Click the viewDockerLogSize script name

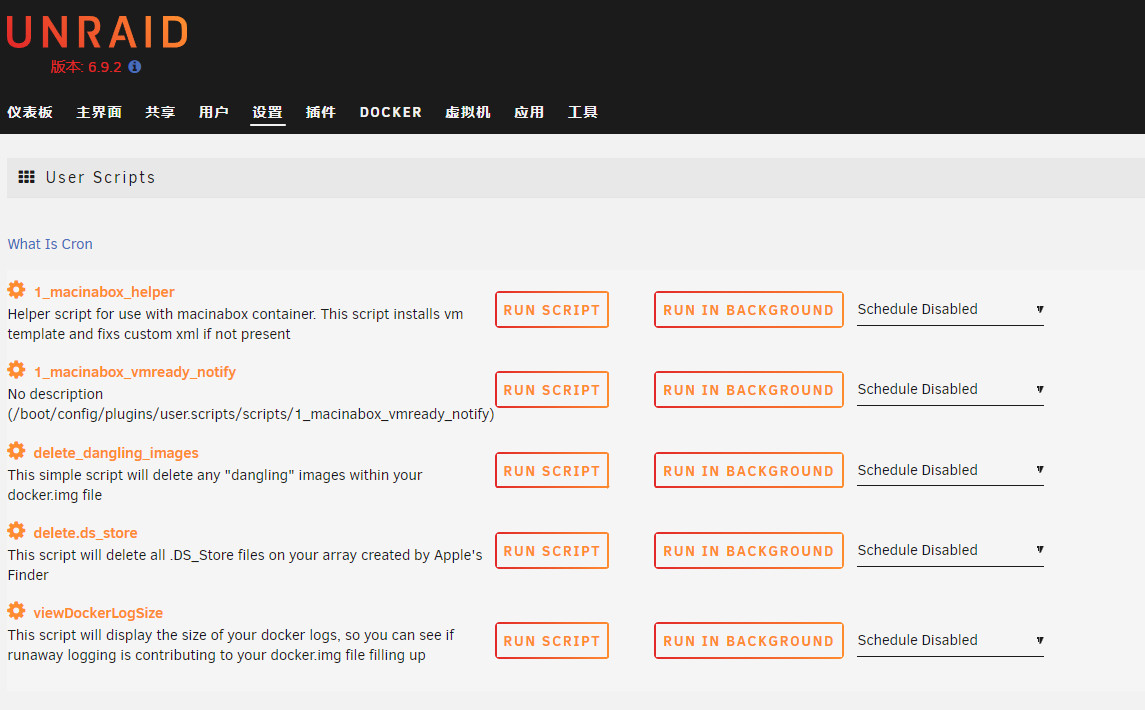click(99, 613)
